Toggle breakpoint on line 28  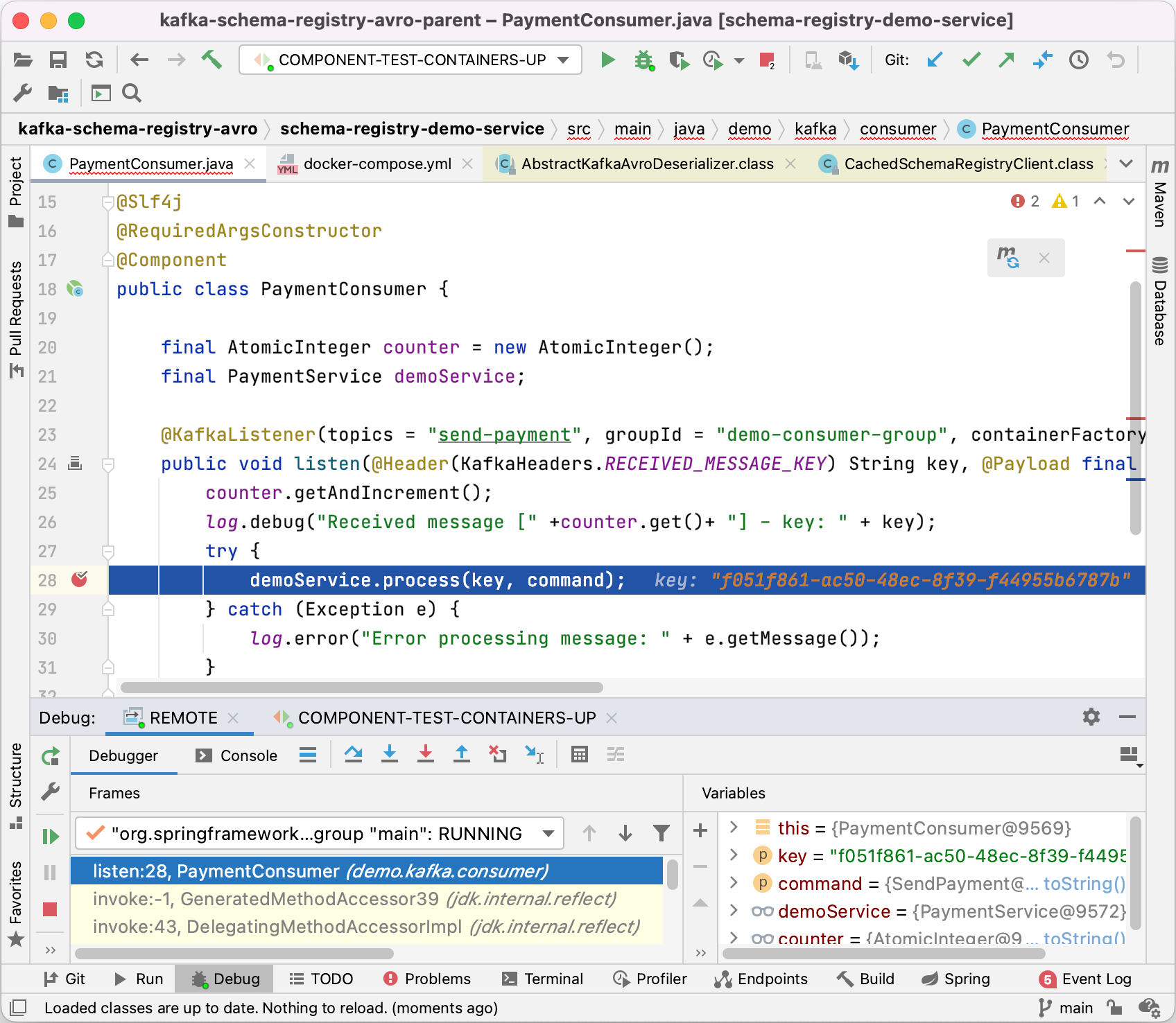pos(80,579)
